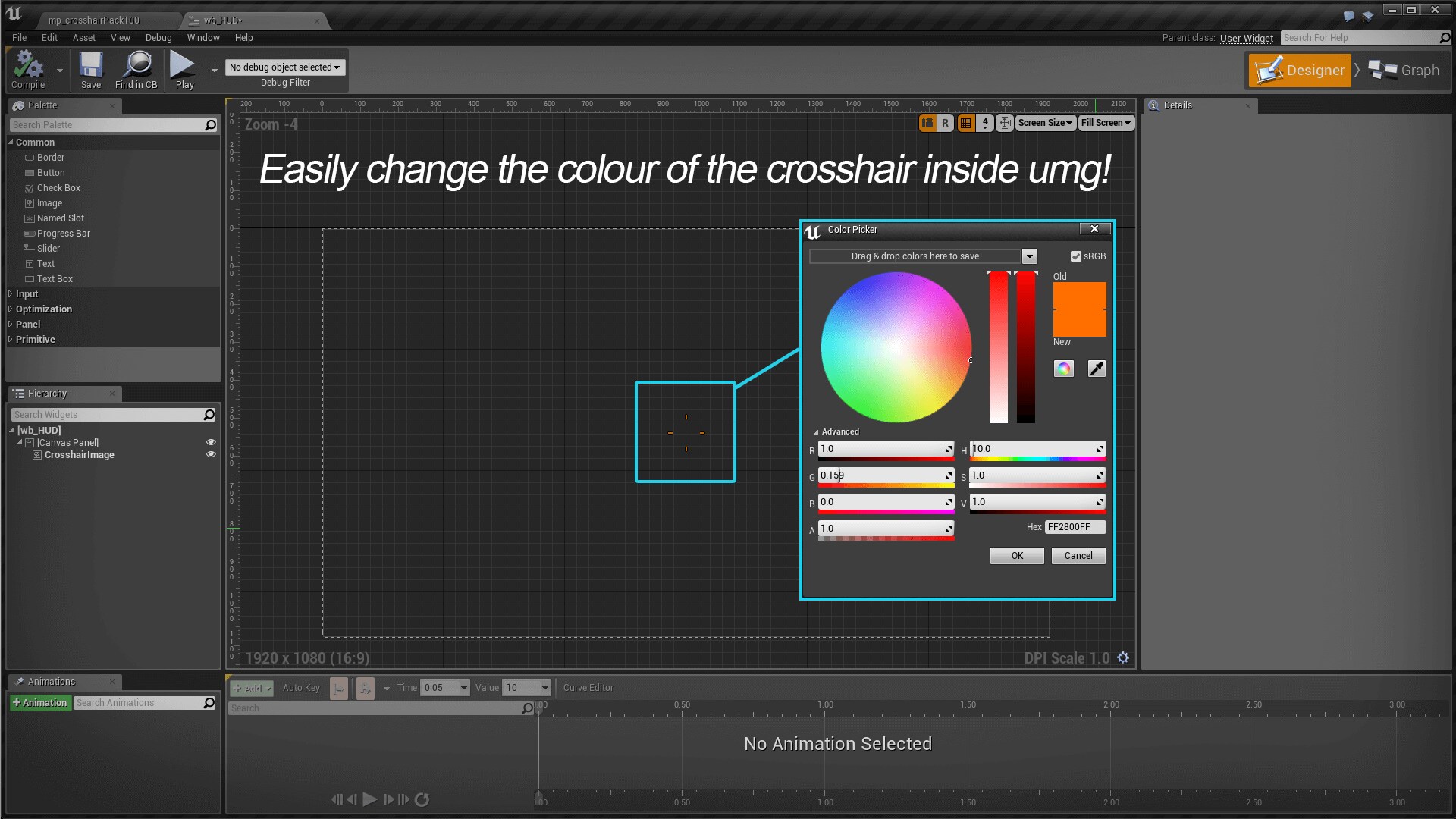
Task: Toggle visibility of Canvas Panel
Action: (211, 443)
